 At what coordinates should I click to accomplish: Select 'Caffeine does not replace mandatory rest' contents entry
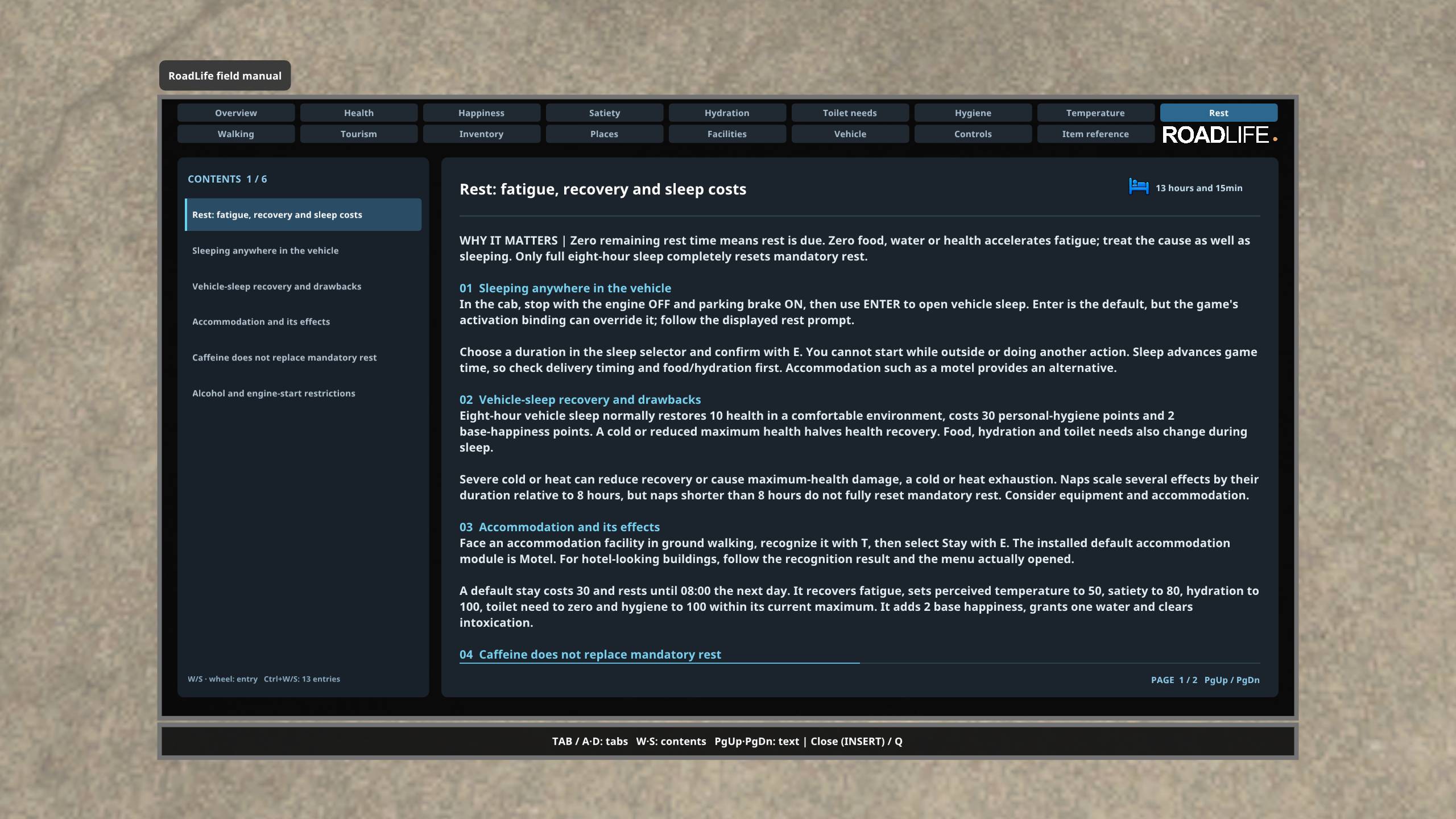(303, 357)
